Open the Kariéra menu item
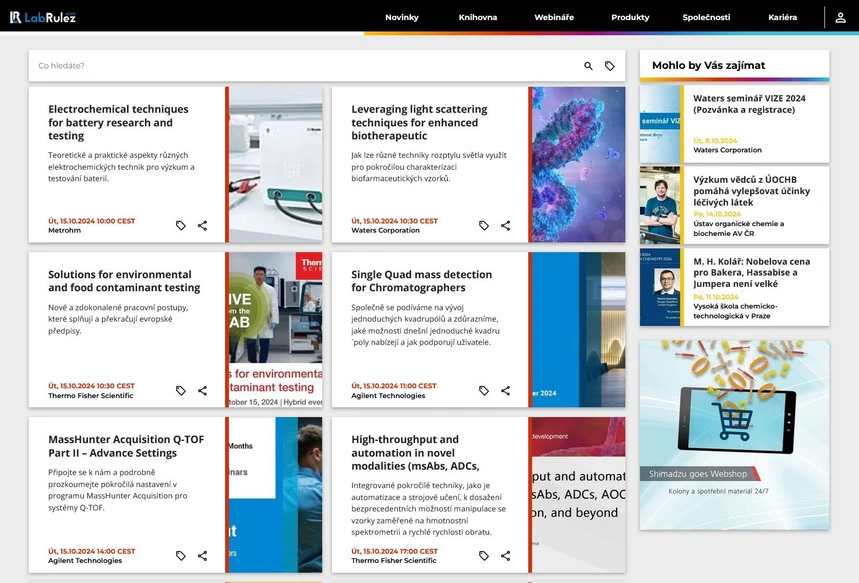This screenshot has width=859, height=583. [x=782, y=17]
